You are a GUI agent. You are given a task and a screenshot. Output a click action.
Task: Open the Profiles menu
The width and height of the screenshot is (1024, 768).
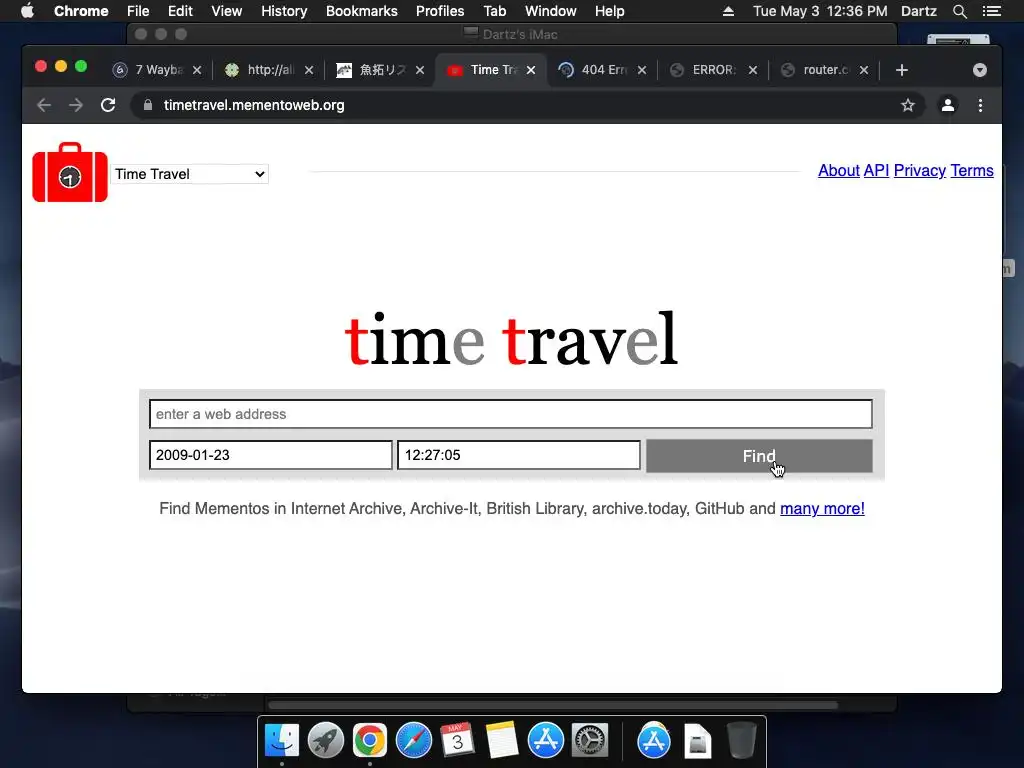440,11
